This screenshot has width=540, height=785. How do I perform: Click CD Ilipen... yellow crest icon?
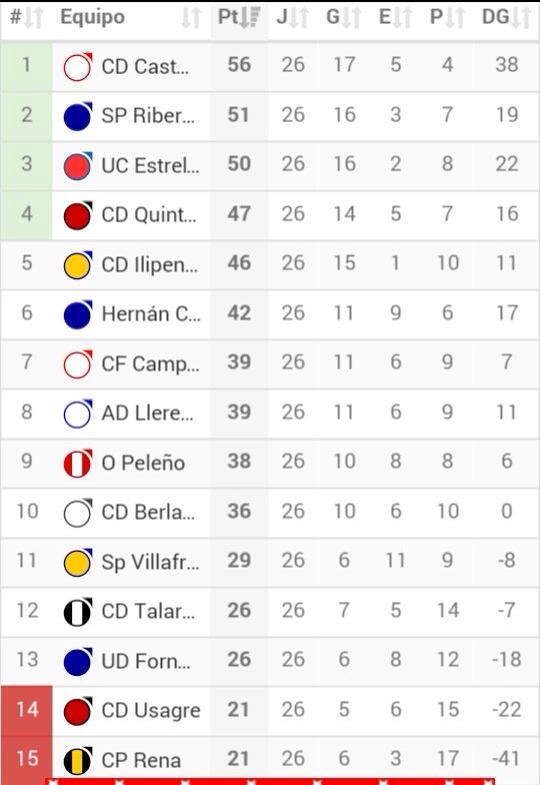pos(78,265)
